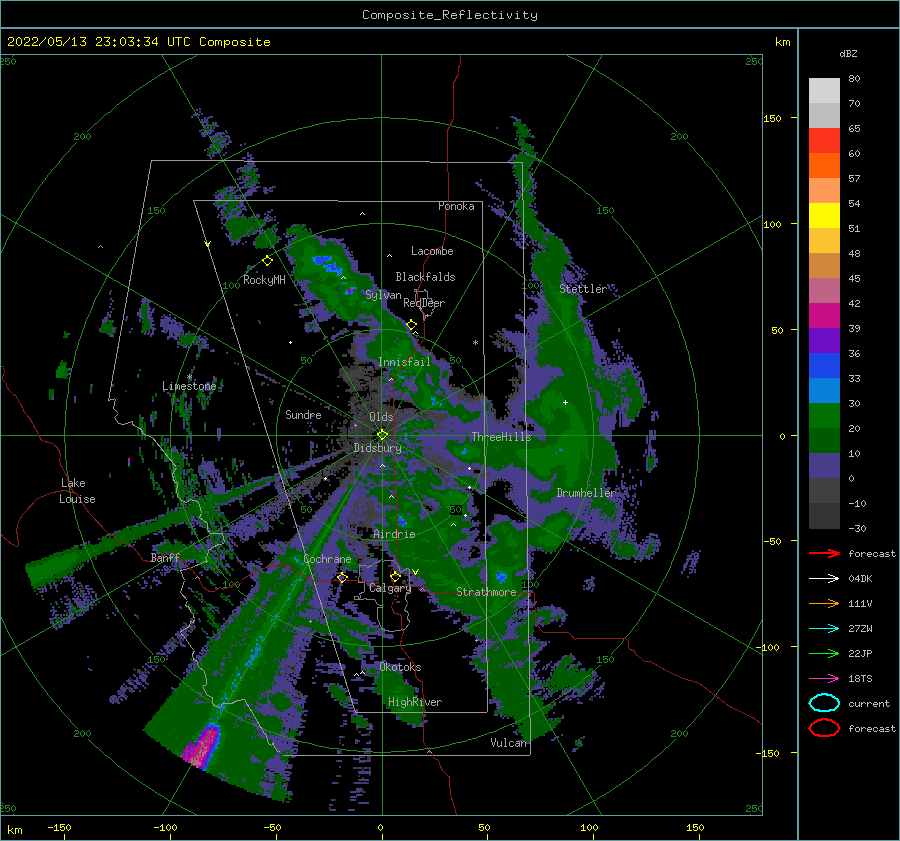Pick the pink 45–42 dBZ swatch
This screenshot has height=841, width=900.
click(824, 290)
